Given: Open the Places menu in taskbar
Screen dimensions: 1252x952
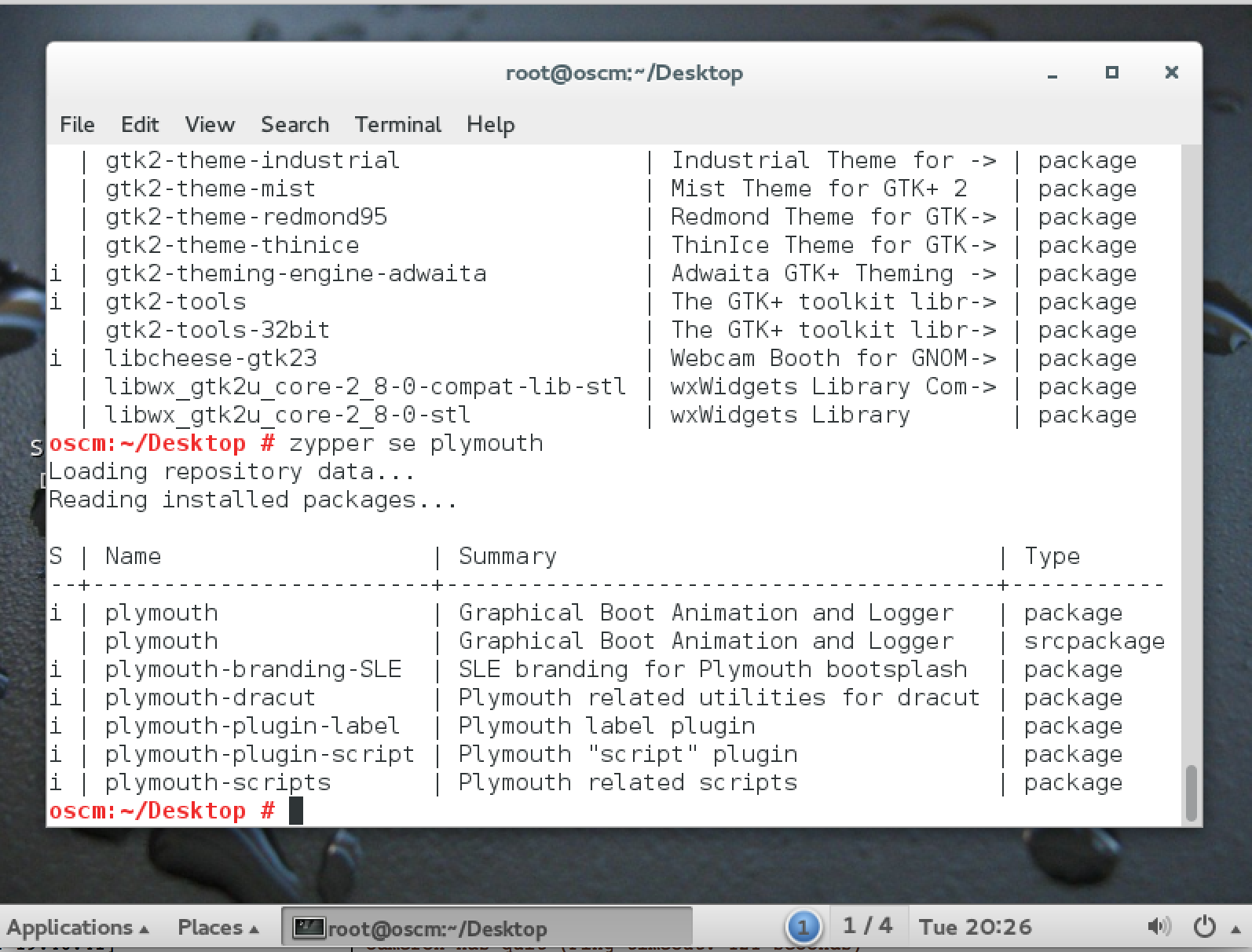Looking at the screenshot, I should pos(218,928).
